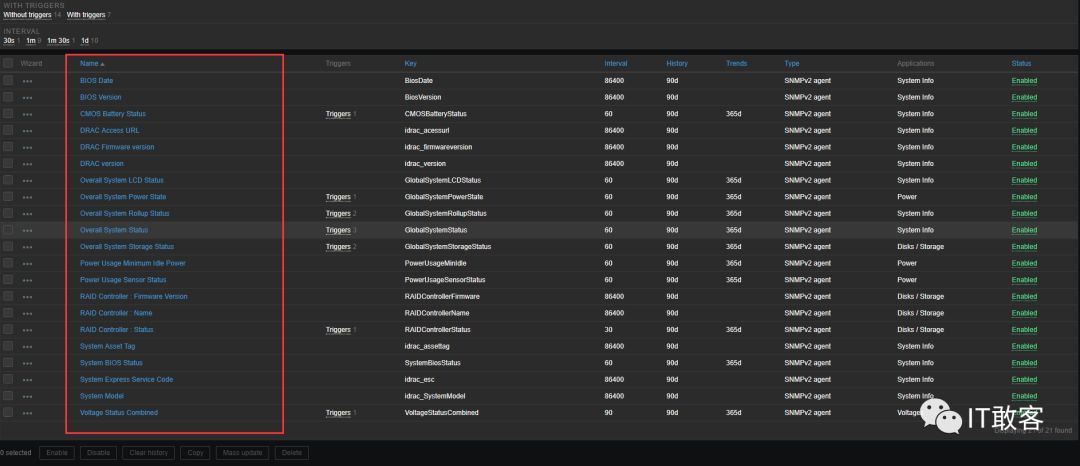The height and width of the screenshot is (466, 1080).
Task: Sort items by Interval column header
Action: [616, 63]
